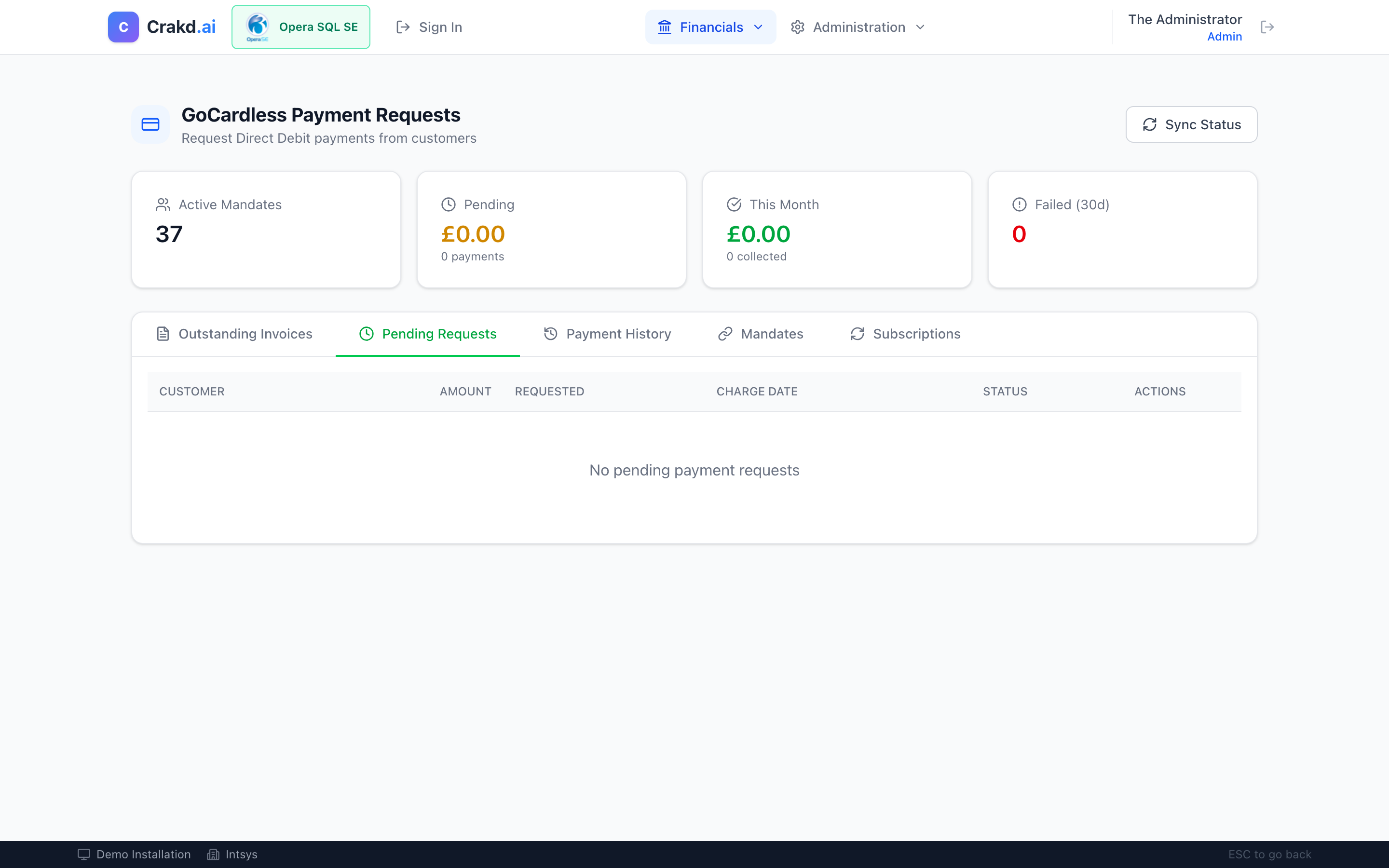The image size is (1389, 868).
Task: Click the This Month checkmark icon
Action: click(734, 205)
